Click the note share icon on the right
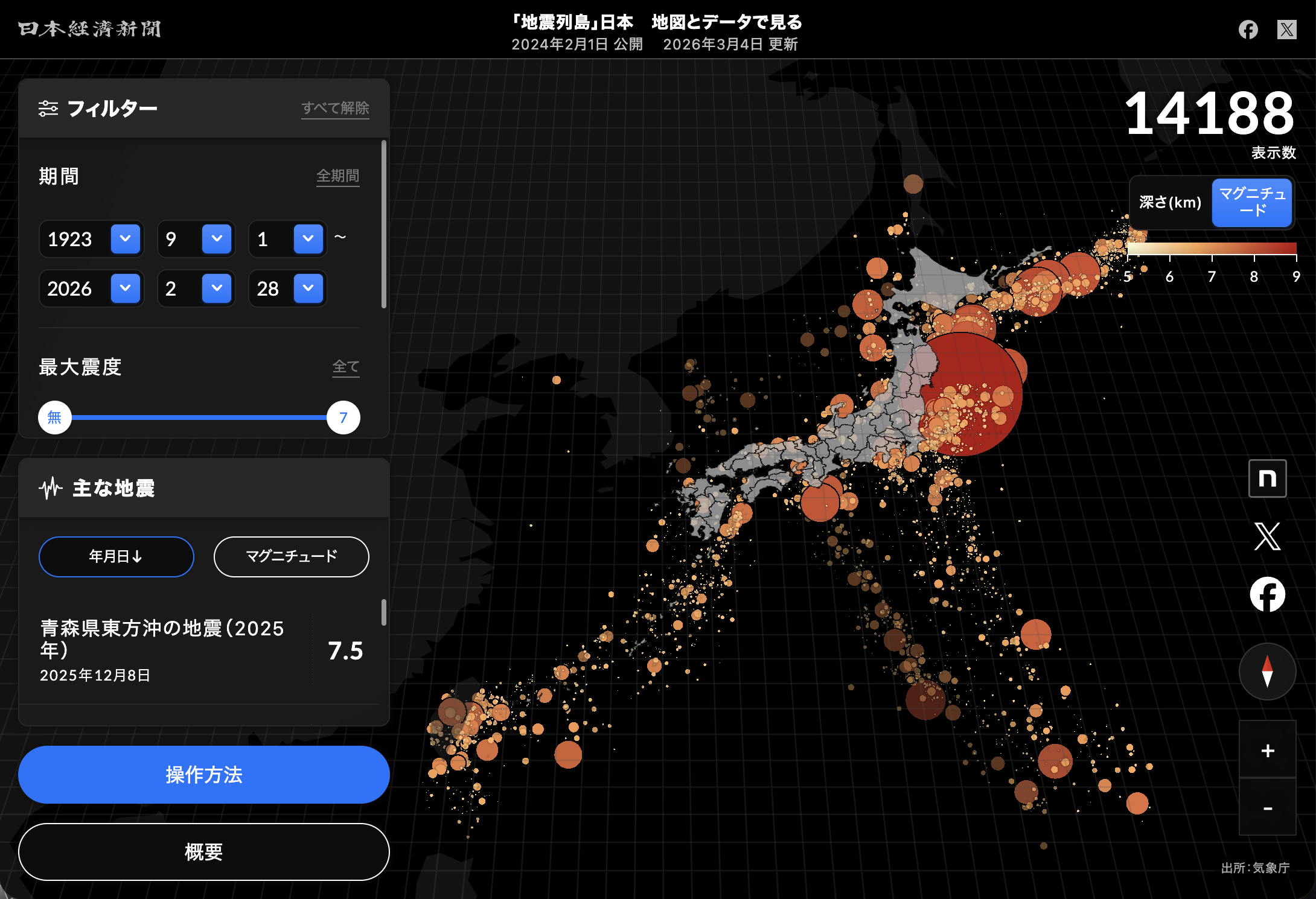 pos(1267,478)
